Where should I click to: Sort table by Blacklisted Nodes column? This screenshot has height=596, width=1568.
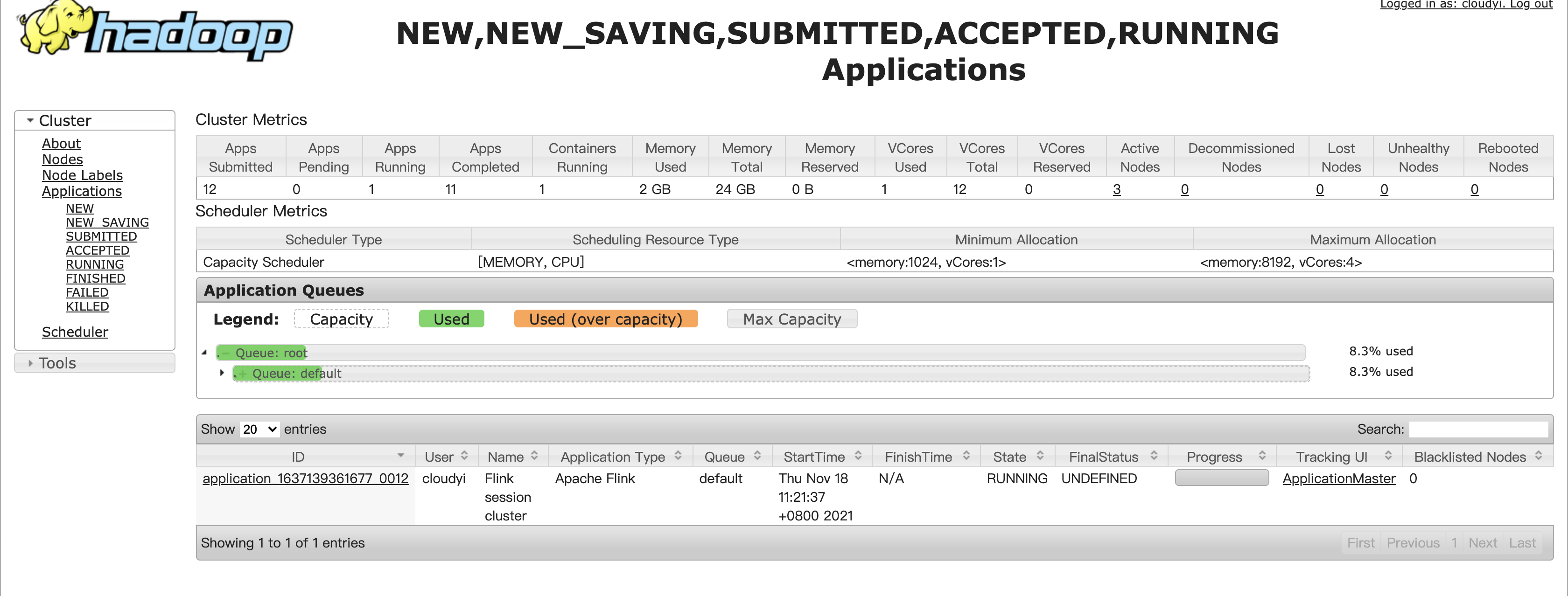click(1478, 457)
